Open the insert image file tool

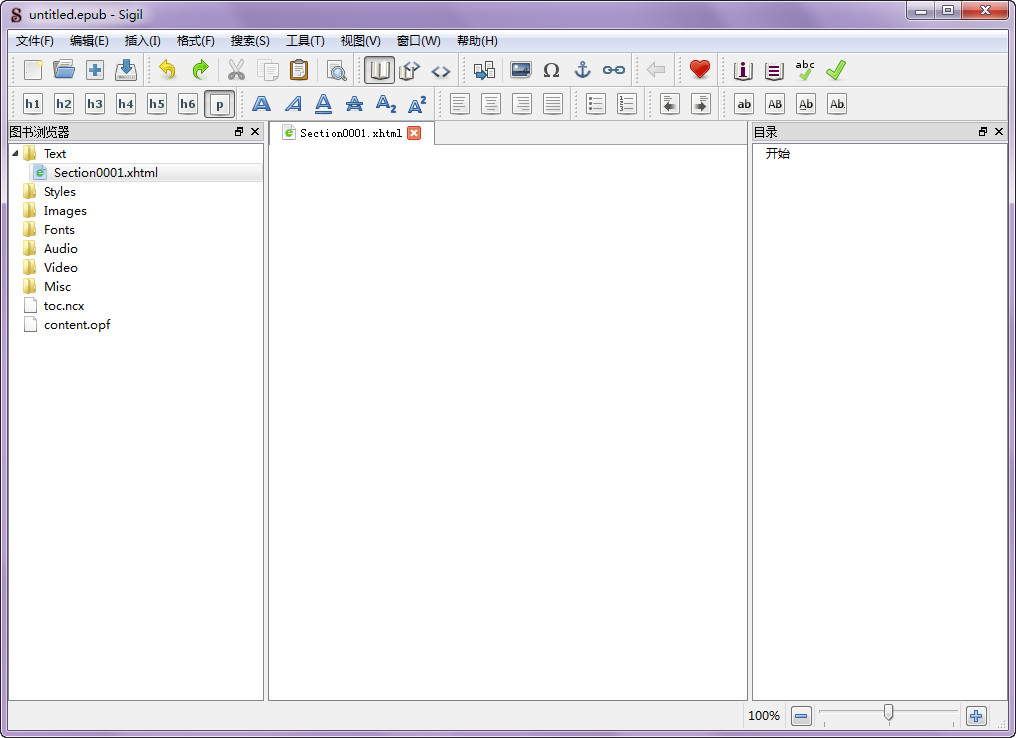pyautogui.click(x=520, y=70)
